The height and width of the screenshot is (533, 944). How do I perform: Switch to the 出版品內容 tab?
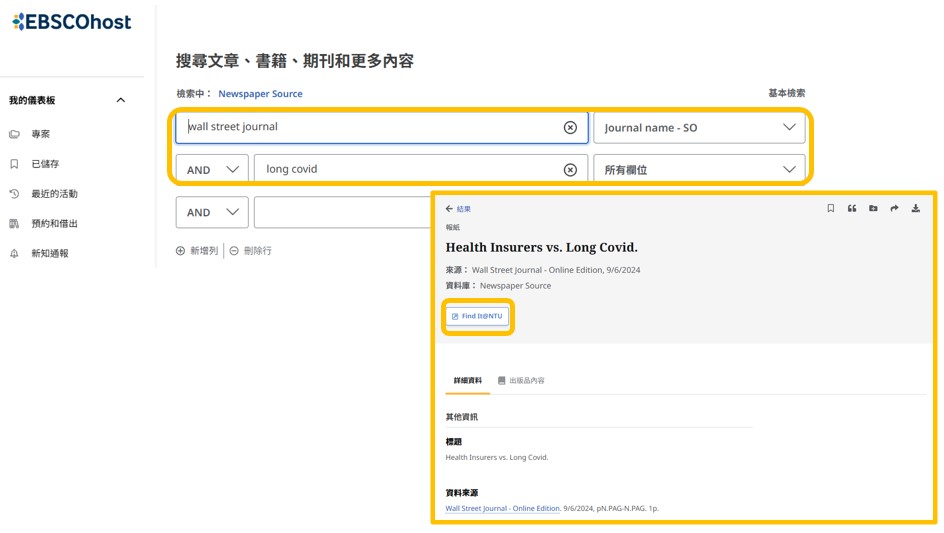pyautogui.click(x=521, y=381)
